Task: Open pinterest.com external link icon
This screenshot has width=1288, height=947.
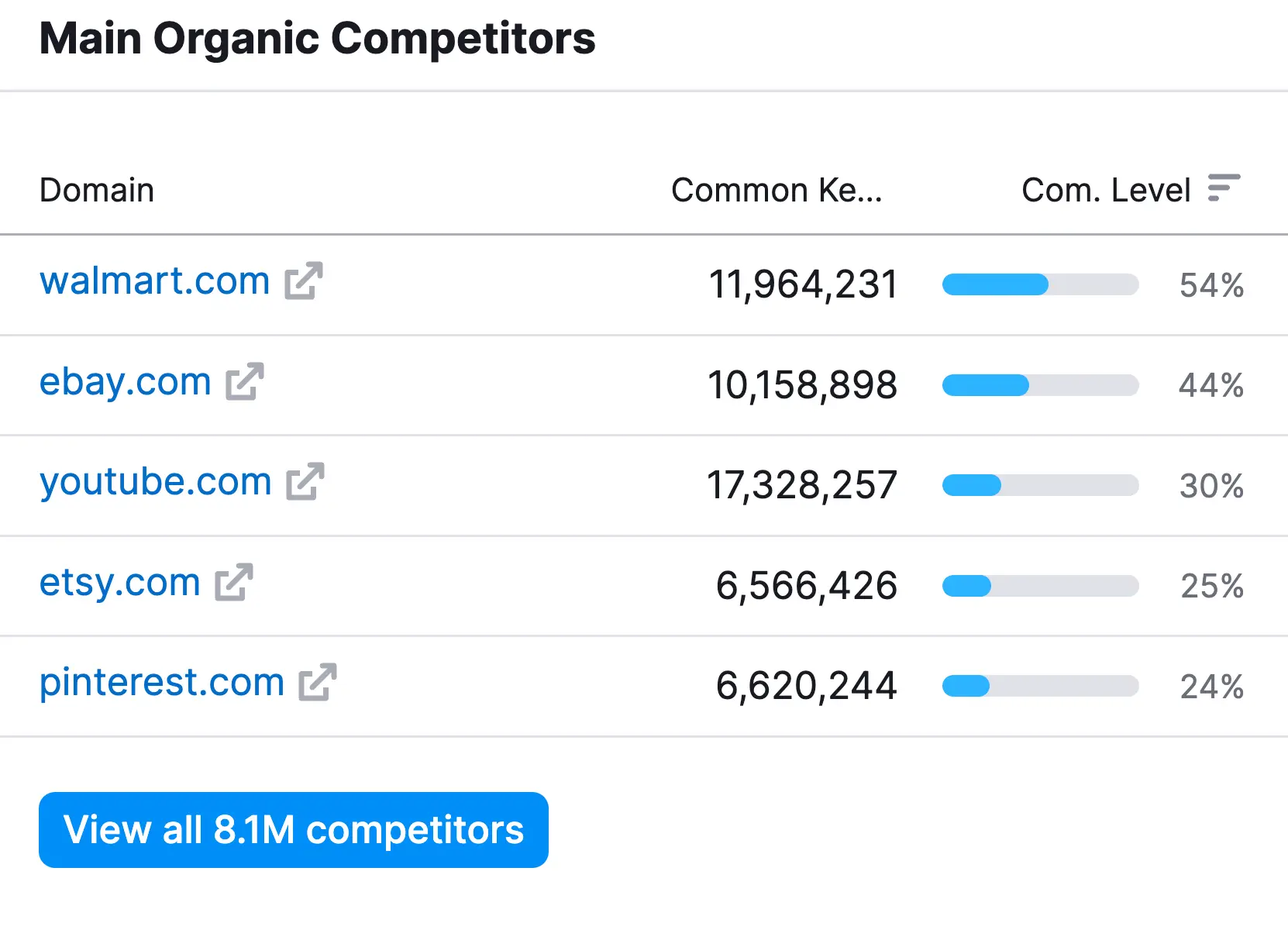Action: point(317,682)
